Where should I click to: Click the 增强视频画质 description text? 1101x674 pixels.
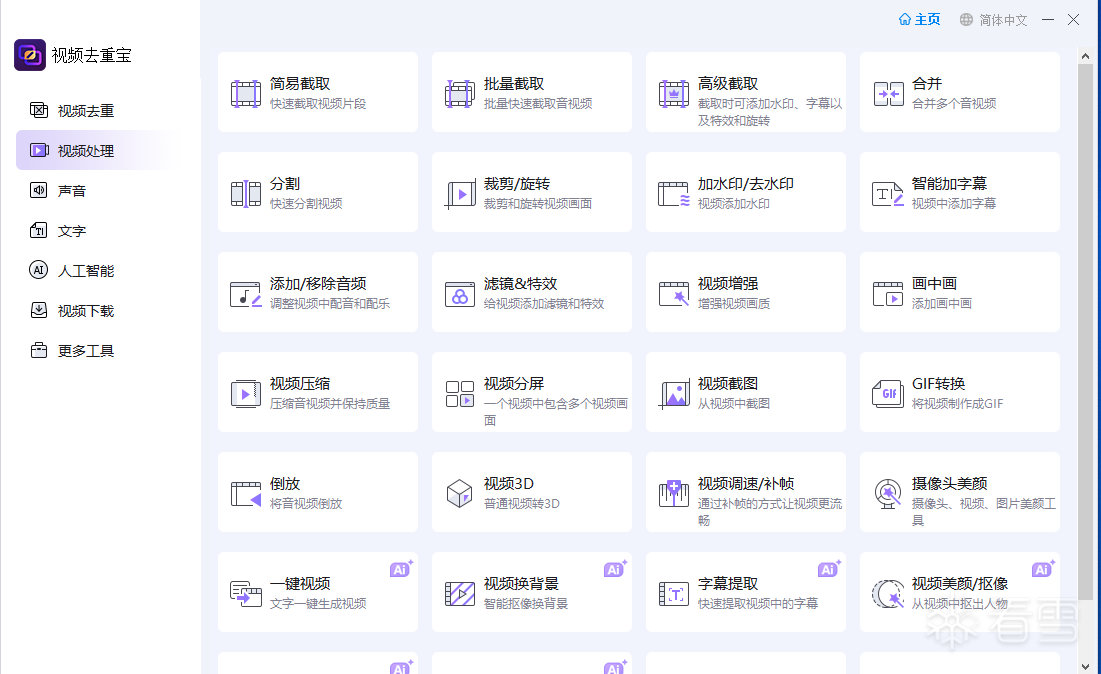[x=734, y=304]
